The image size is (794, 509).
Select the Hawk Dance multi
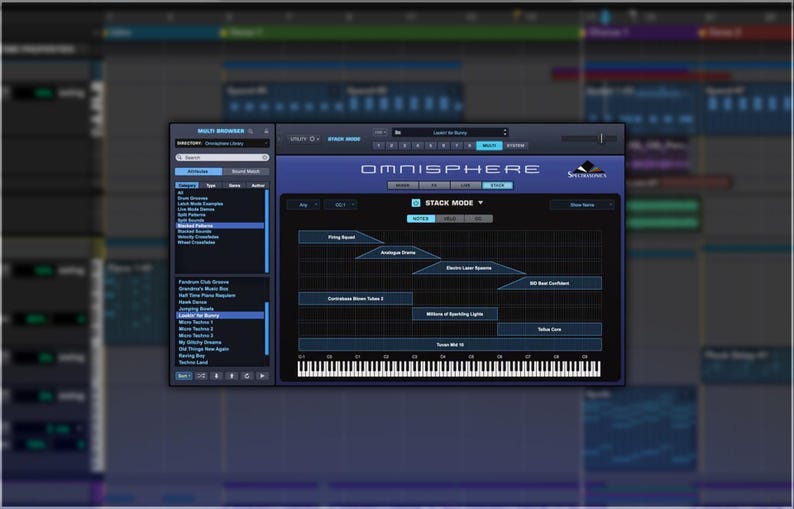coord(220,302)
